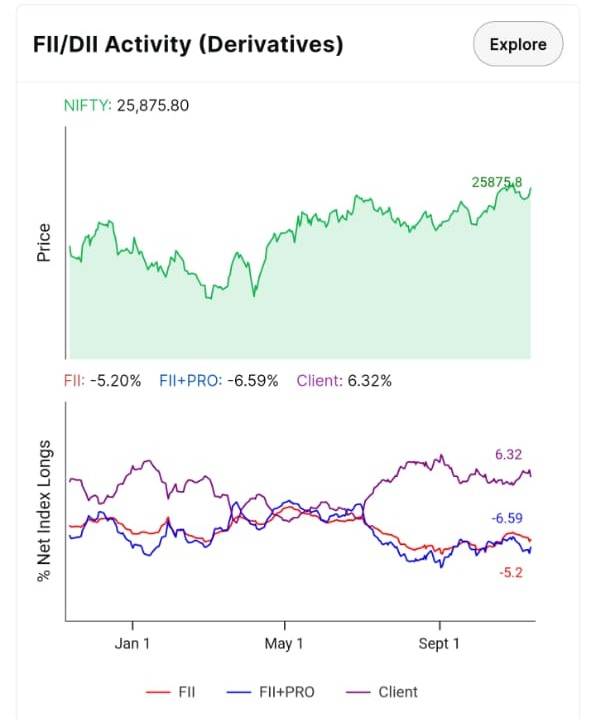Click the -5.2 label on FII line
This screenshot has height=720, width=596.
(x=511, y=573)
